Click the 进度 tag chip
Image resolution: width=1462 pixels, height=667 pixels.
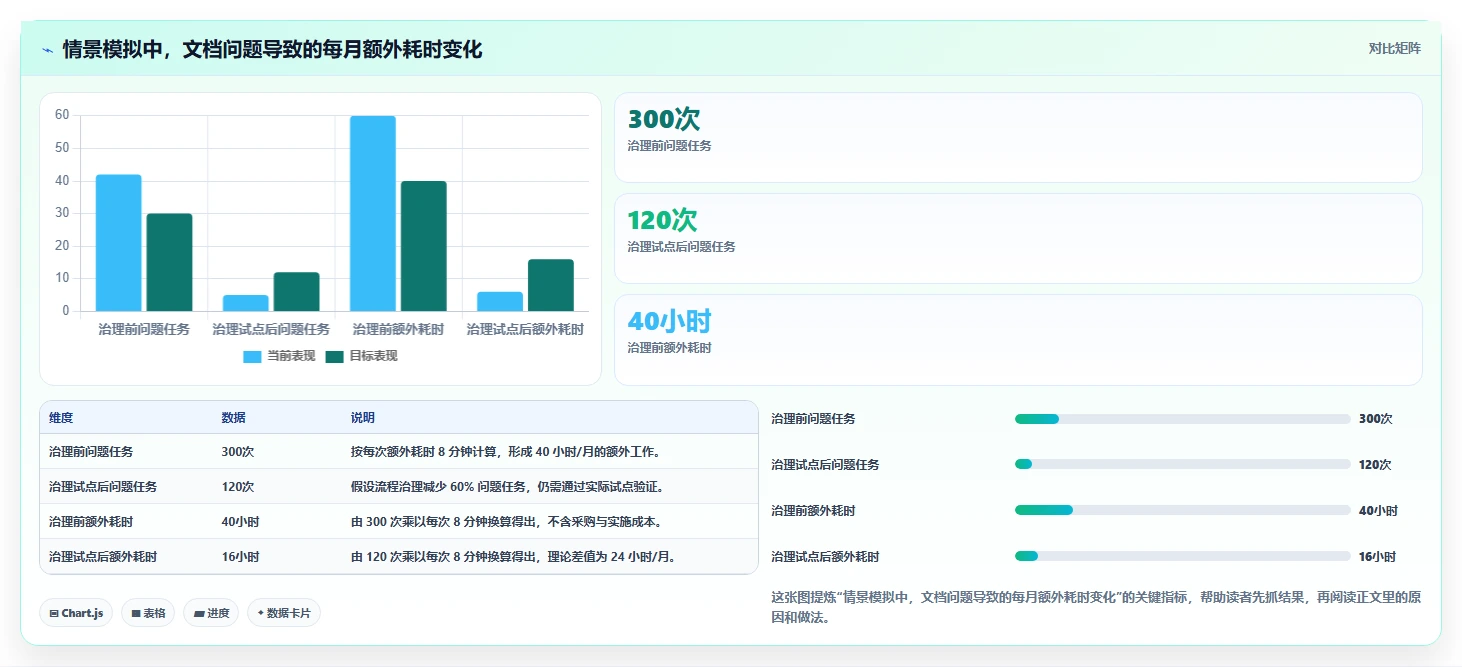coord(211,613)
